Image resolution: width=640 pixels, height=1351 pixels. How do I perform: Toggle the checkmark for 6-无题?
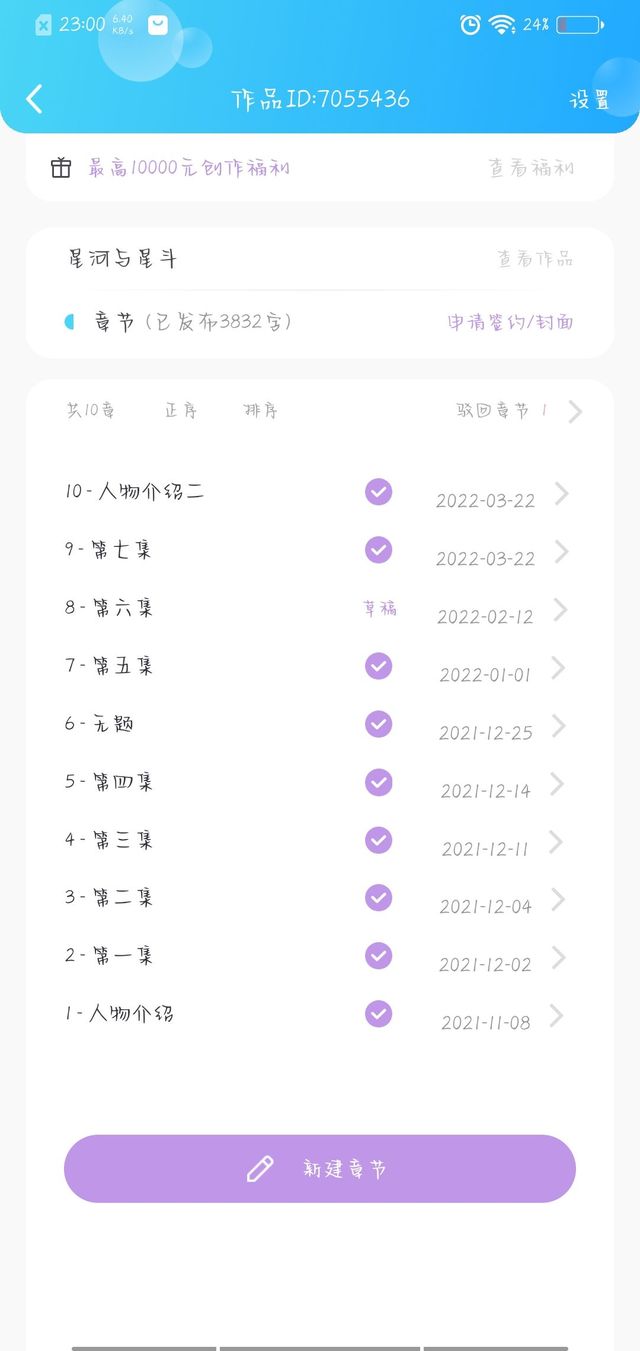pos(378,724)
